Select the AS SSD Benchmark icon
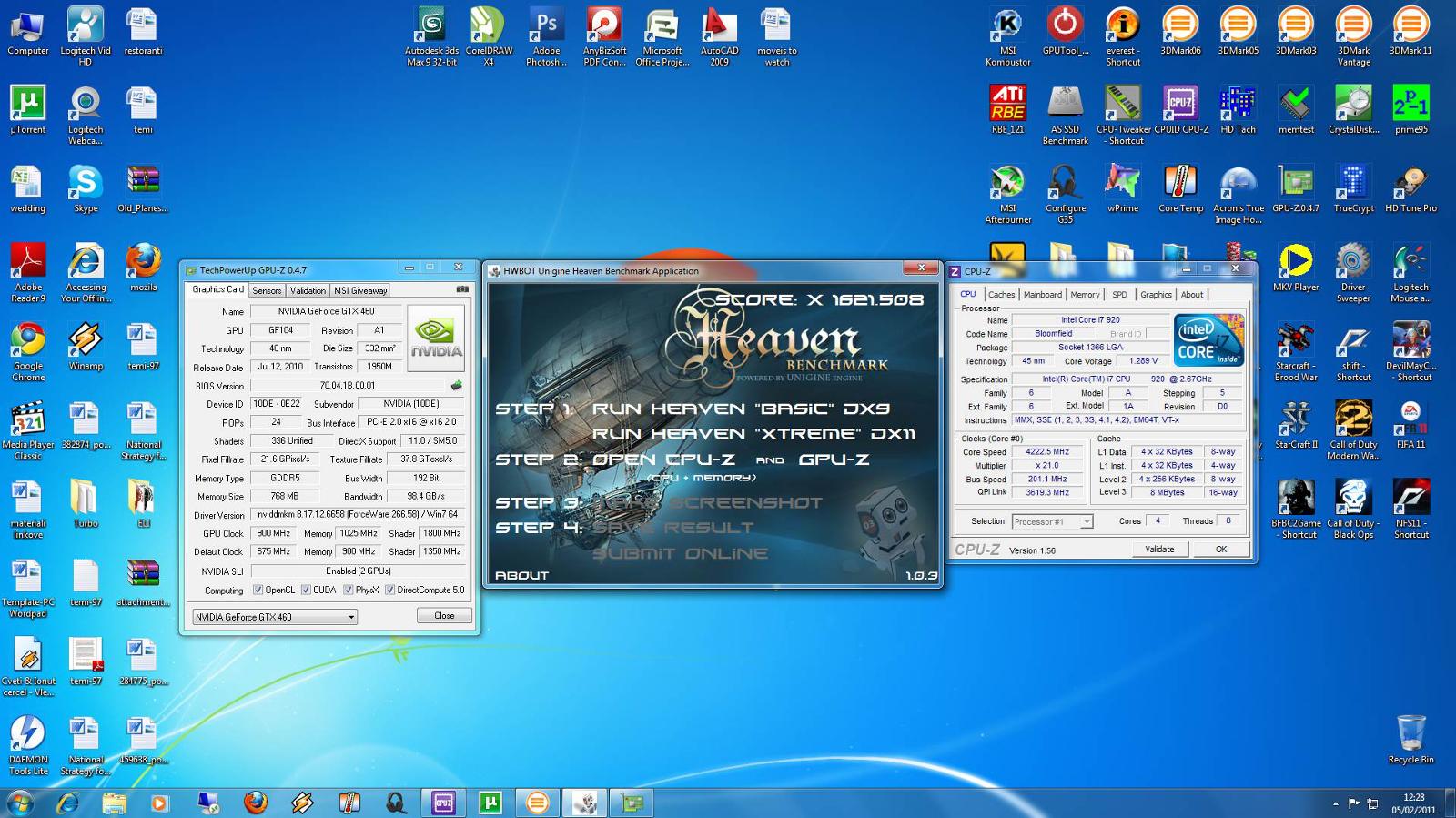The image size is (1456, 818). 1065,116
